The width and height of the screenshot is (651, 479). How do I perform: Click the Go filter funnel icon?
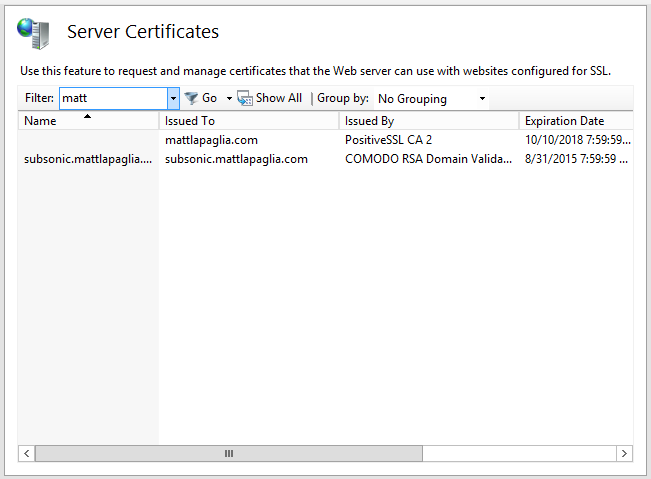[191, 98]
